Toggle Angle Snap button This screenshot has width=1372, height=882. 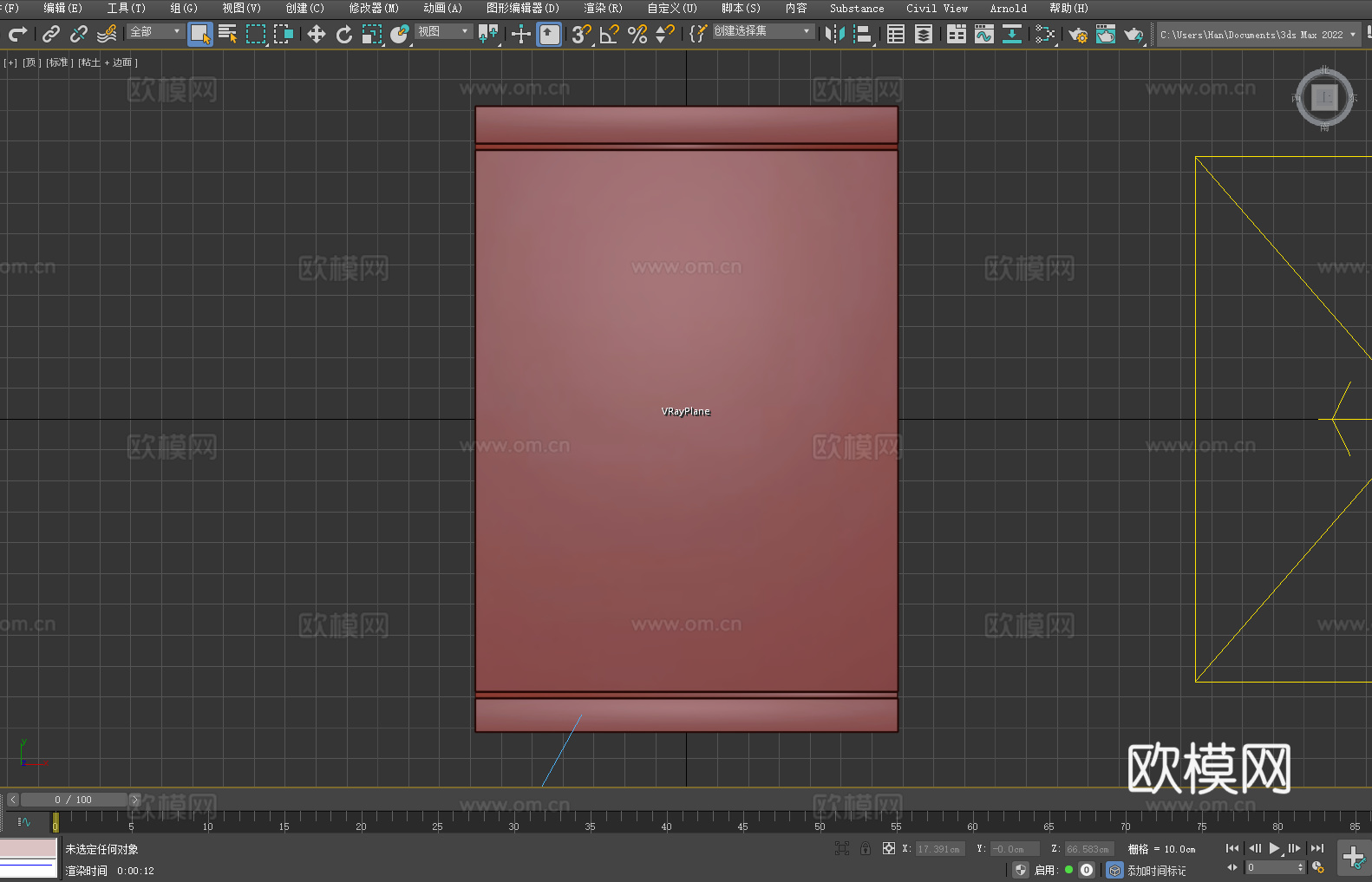(x=609, y=34)
